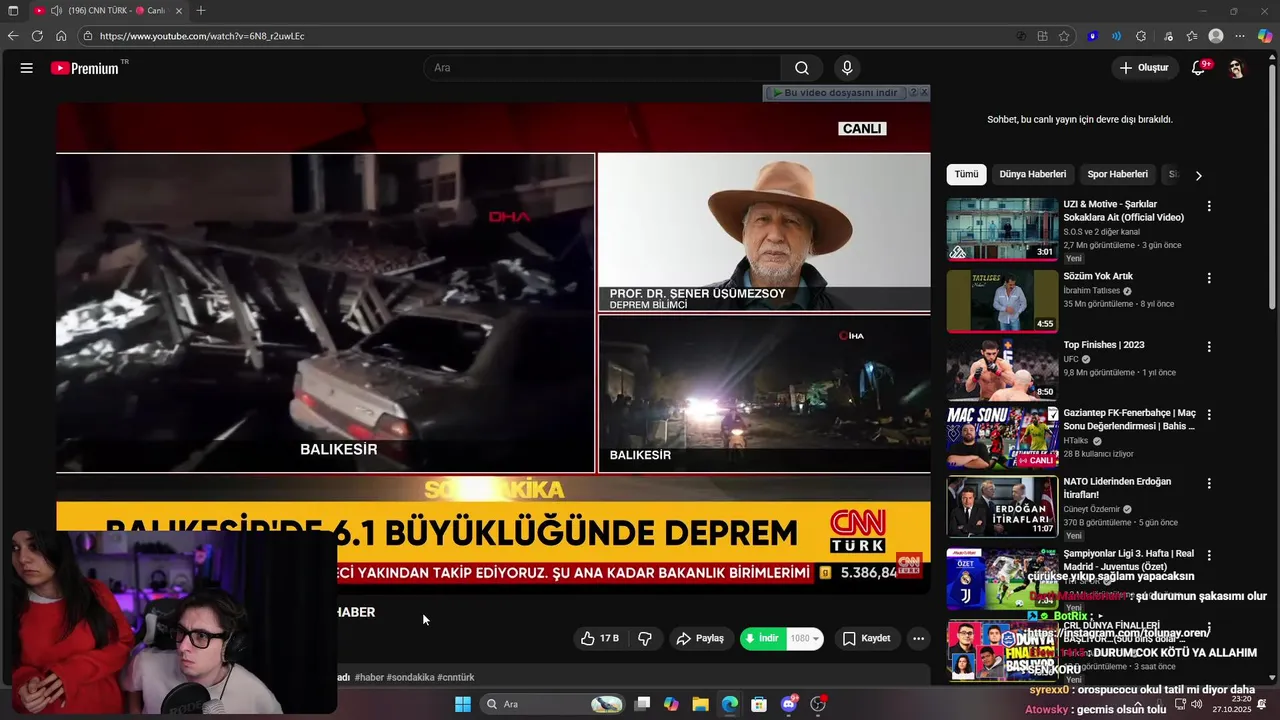Open options for Top Finishes 2023 video
1280x720 pixels.
tap(1209, 347)
